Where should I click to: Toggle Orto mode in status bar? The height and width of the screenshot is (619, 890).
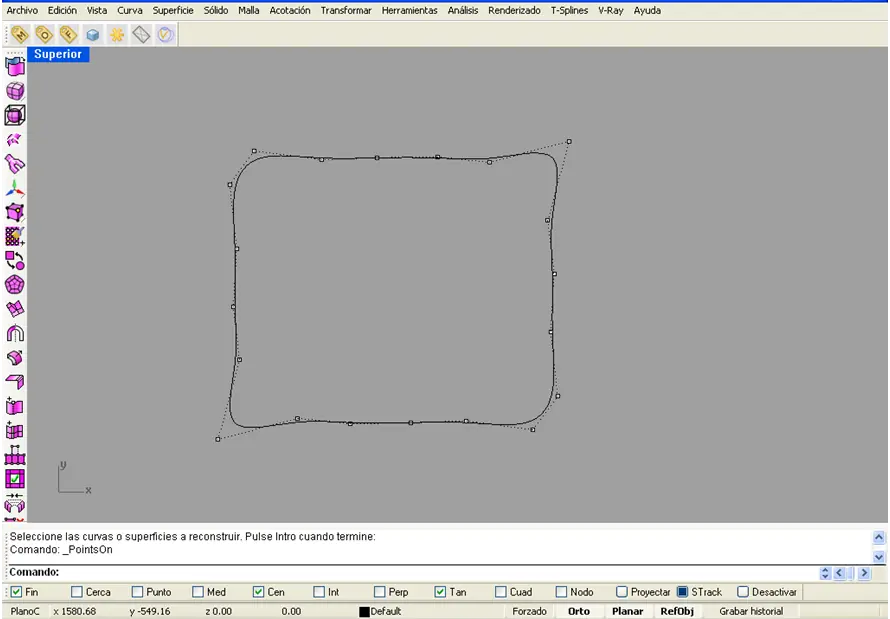click(x=578, y=611)
